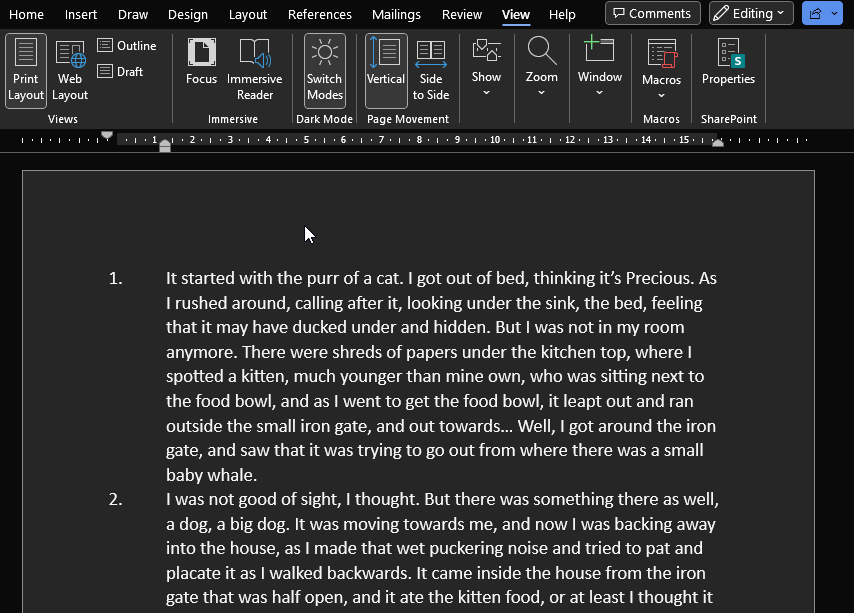Viewport: 854px width, 613px height.
Task: Open the Help tab
Action: (x=562, y=14)
